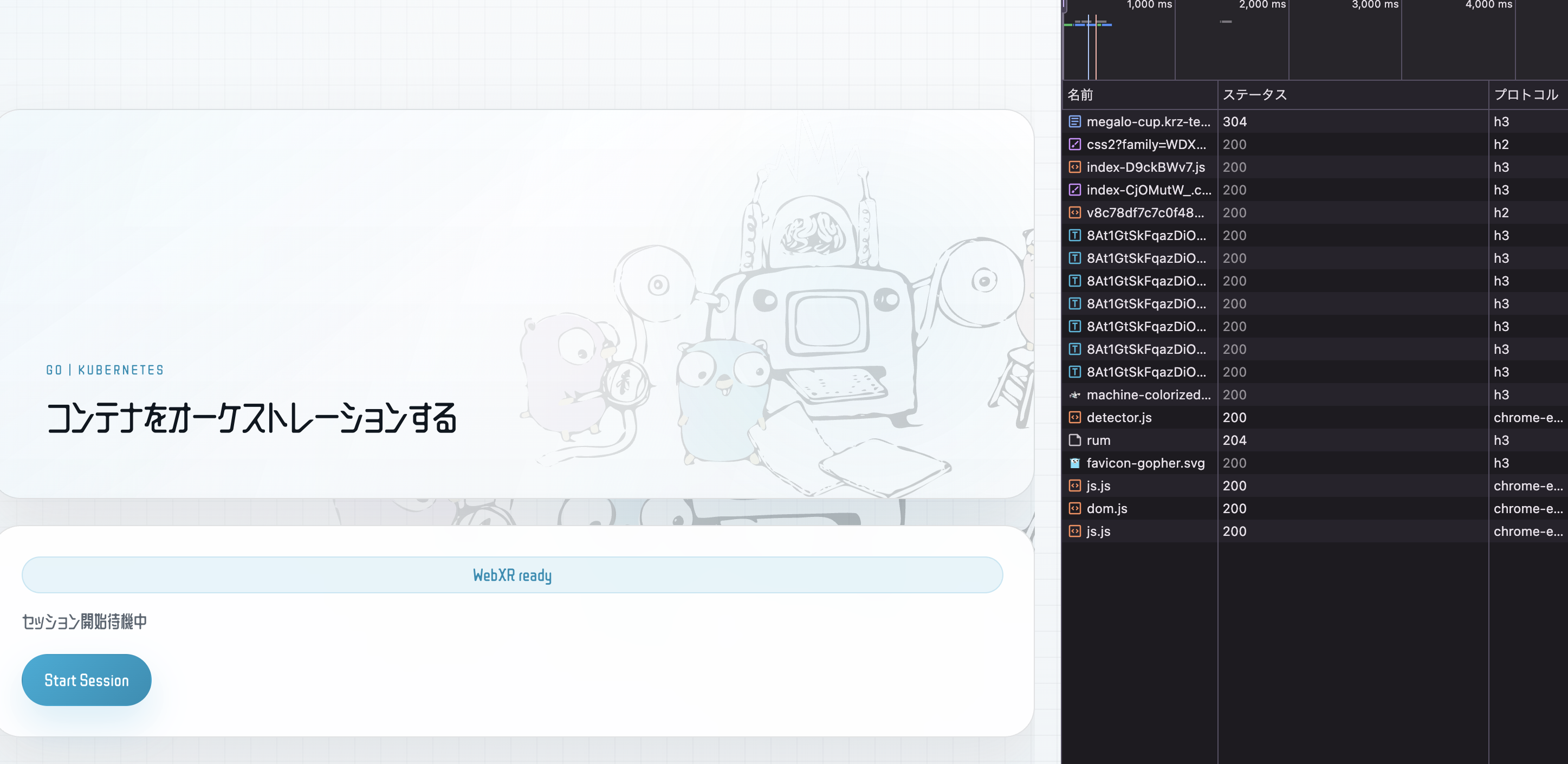The image size is (1568, 764).
Task: Open the dom.js network request
Action: tap(1106, 509)
